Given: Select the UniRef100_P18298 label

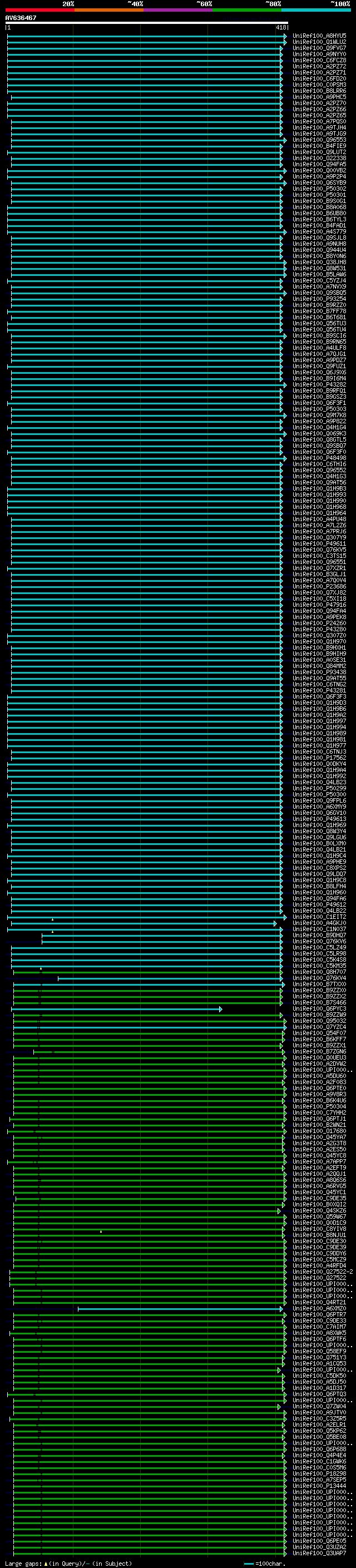Looking at the screenshot, I should [x=319, y=1474].
